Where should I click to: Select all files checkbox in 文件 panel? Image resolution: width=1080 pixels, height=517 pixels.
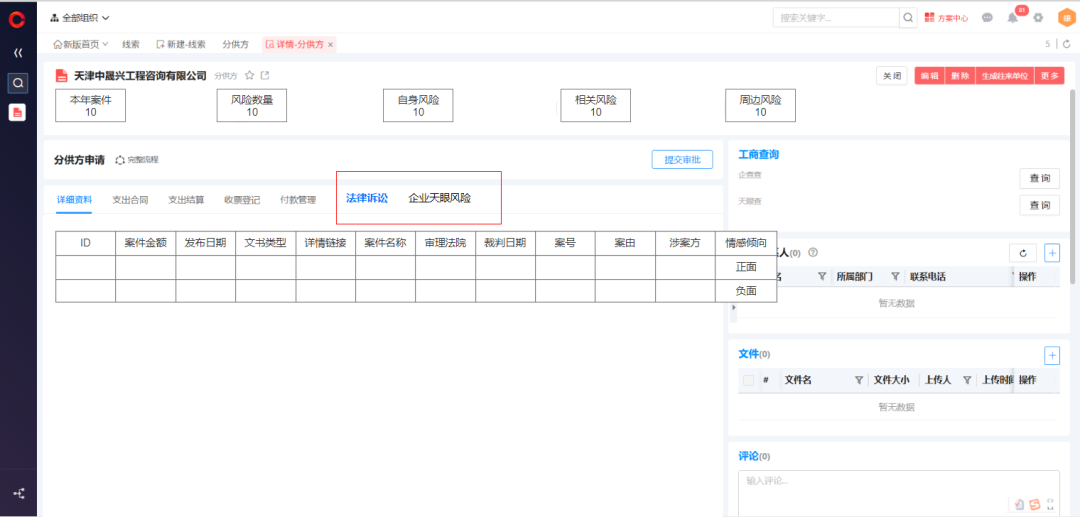[x=748, y=380]
